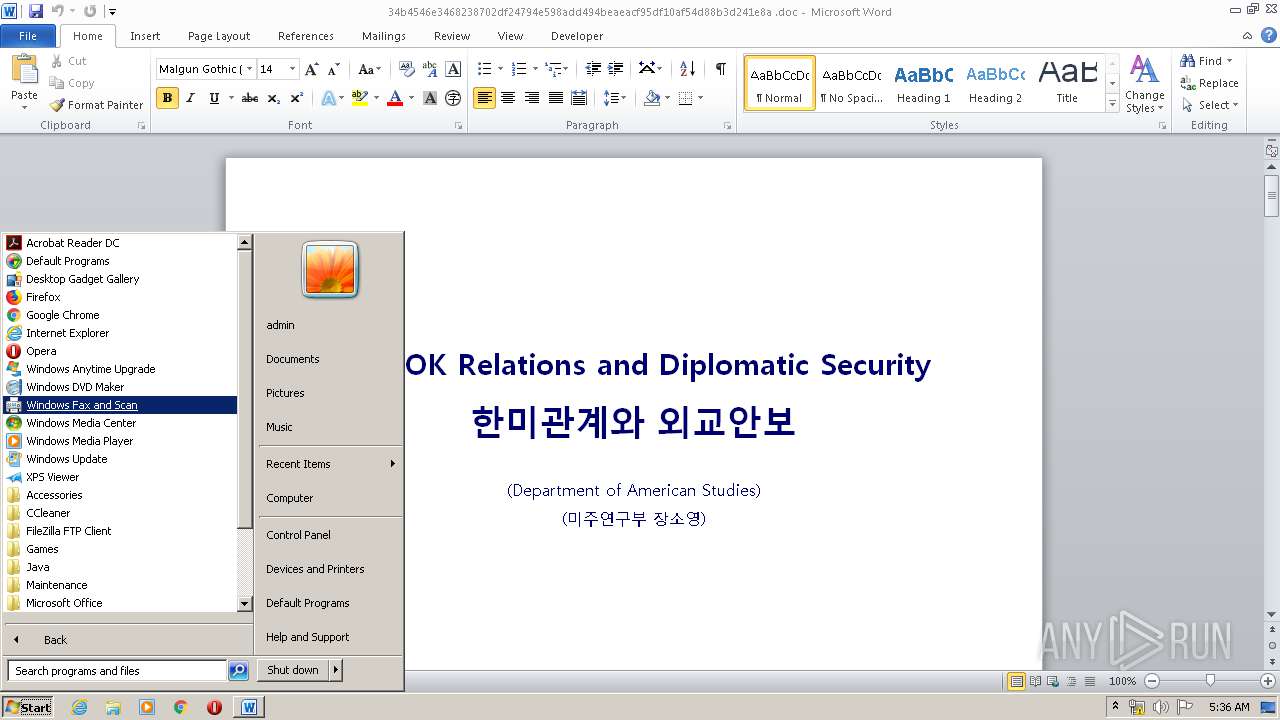Switch to References tab
The width and height of the screenshot is (1280, 720).
(x=306, y=35)
